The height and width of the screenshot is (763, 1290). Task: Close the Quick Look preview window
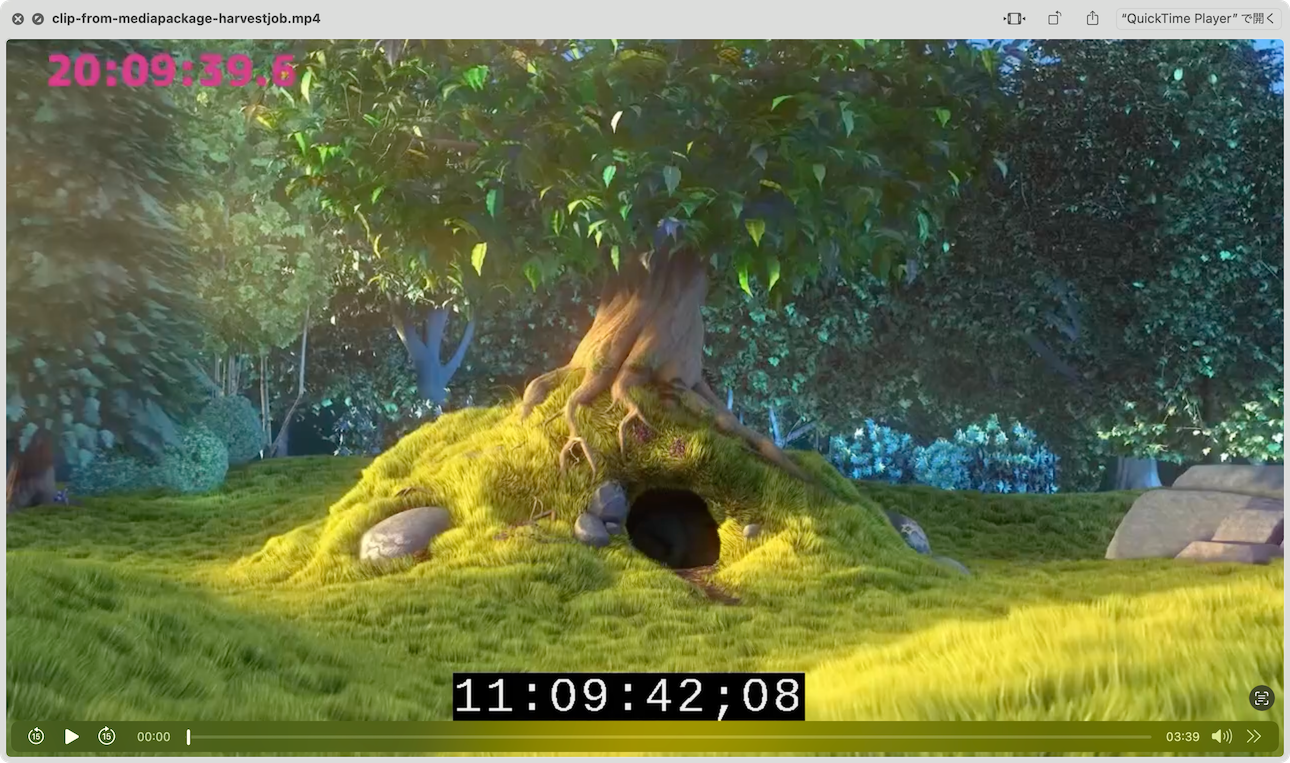[18, 19]
